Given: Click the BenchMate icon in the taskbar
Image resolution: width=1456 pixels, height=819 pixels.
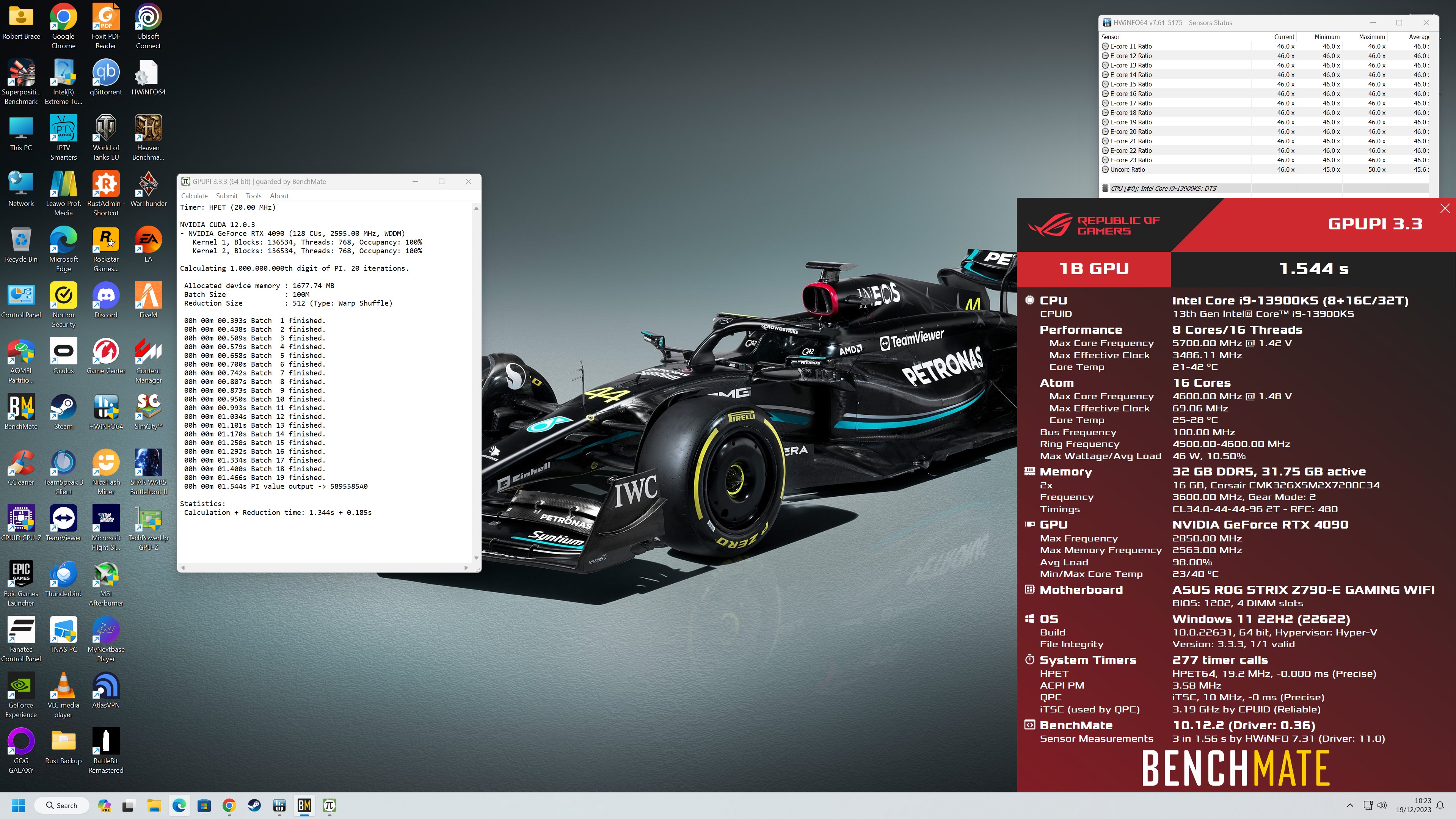Looking at the screenshot, I should click(x=304, y=805).
